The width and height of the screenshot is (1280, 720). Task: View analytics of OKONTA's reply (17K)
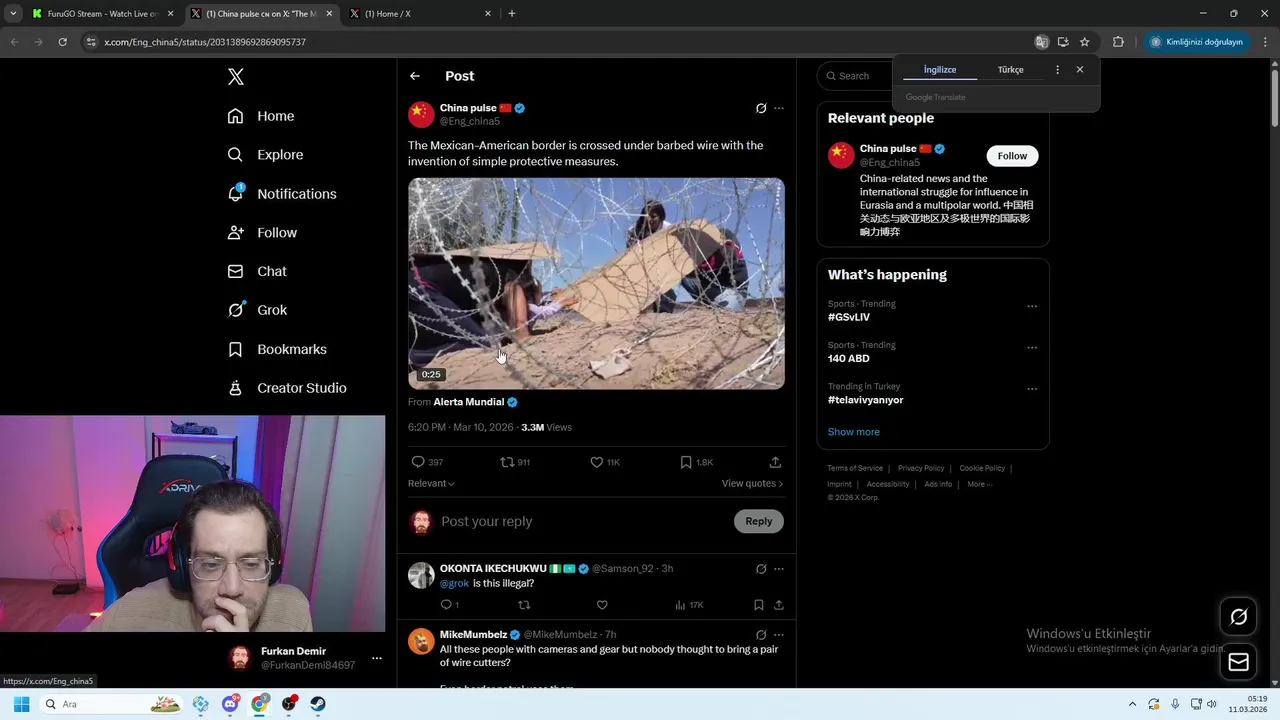click(x=689, y=605)
